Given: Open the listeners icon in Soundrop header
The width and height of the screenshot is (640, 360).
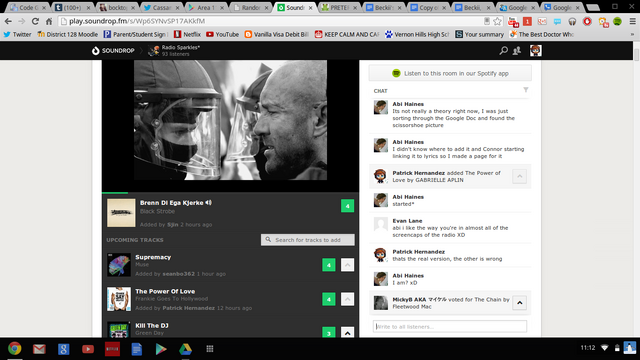Looking at the screenshot, I should (x=517, y=51).
